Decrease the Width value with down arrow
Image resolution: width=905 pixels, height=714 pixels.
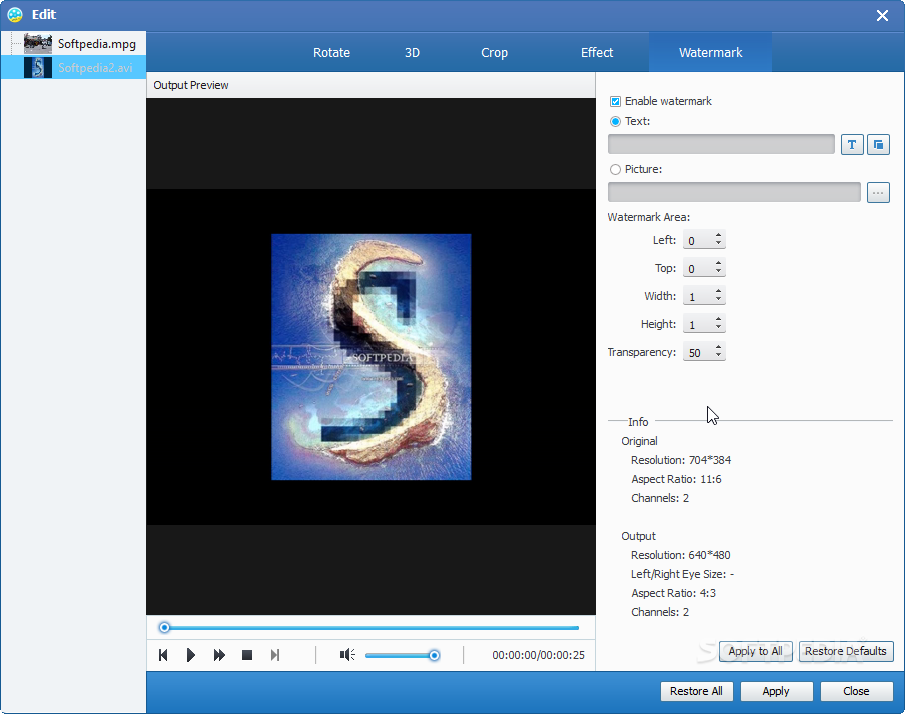pos(719,300)
